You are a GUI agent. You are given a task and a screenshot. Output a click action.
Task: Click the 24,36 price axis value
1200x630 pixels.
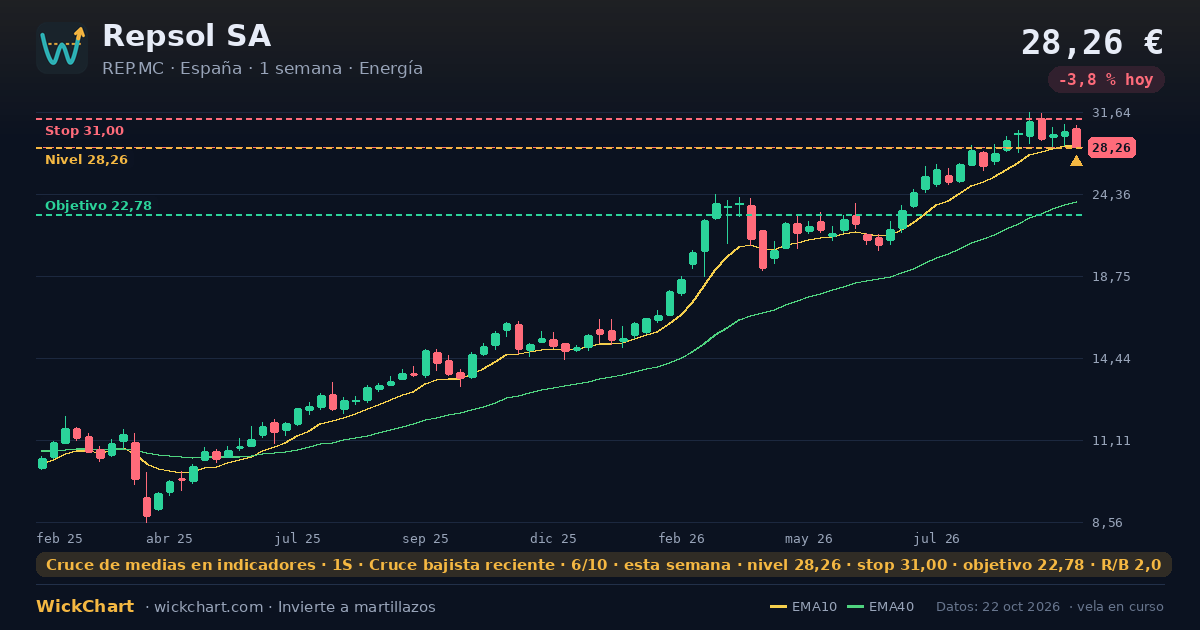coord(1111,195)
